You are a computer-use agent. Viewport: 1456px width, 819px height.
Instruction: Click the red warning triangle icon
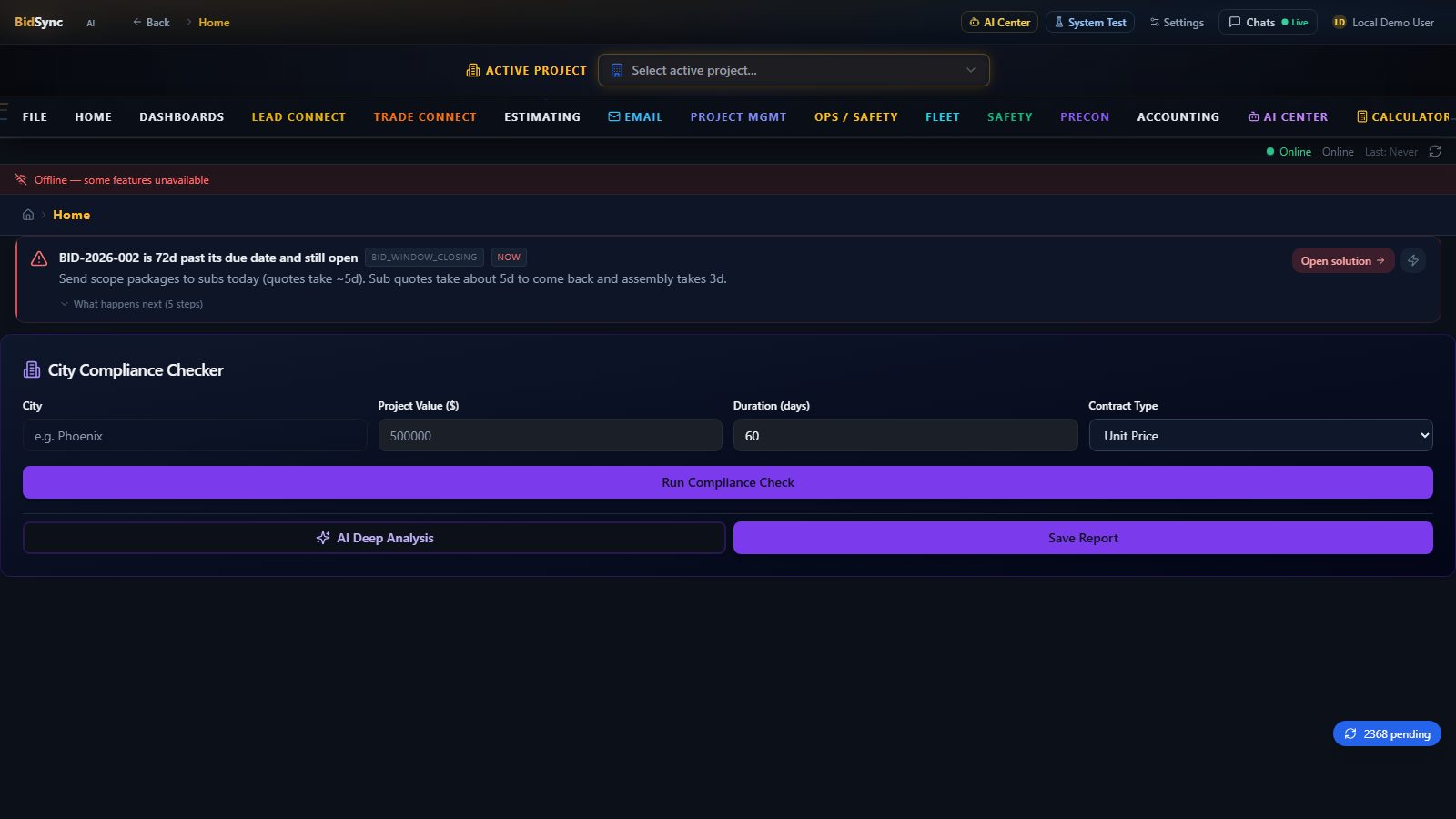39,258
